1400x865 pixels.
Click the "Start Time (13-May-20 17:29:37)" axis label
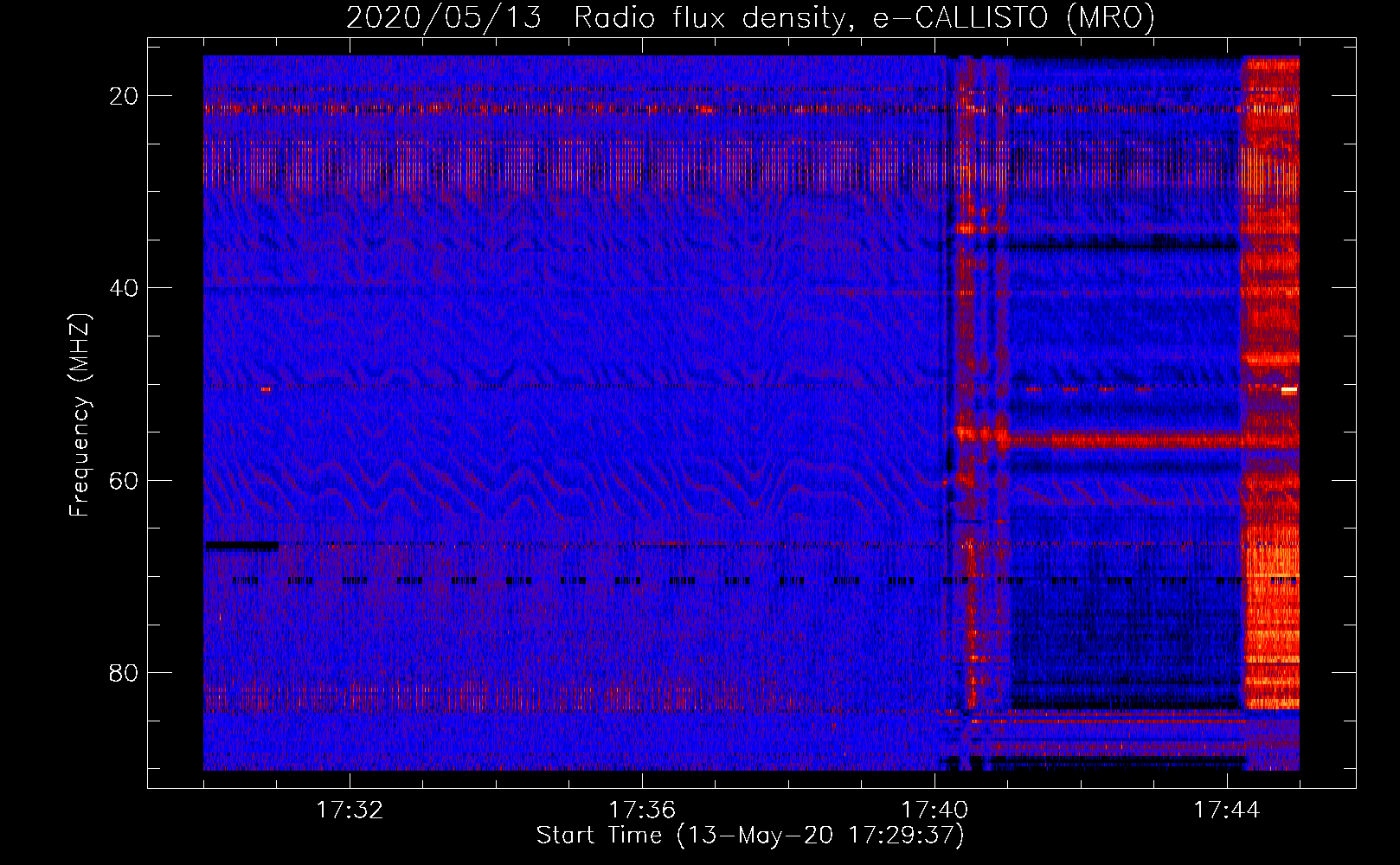pos(750,836)
